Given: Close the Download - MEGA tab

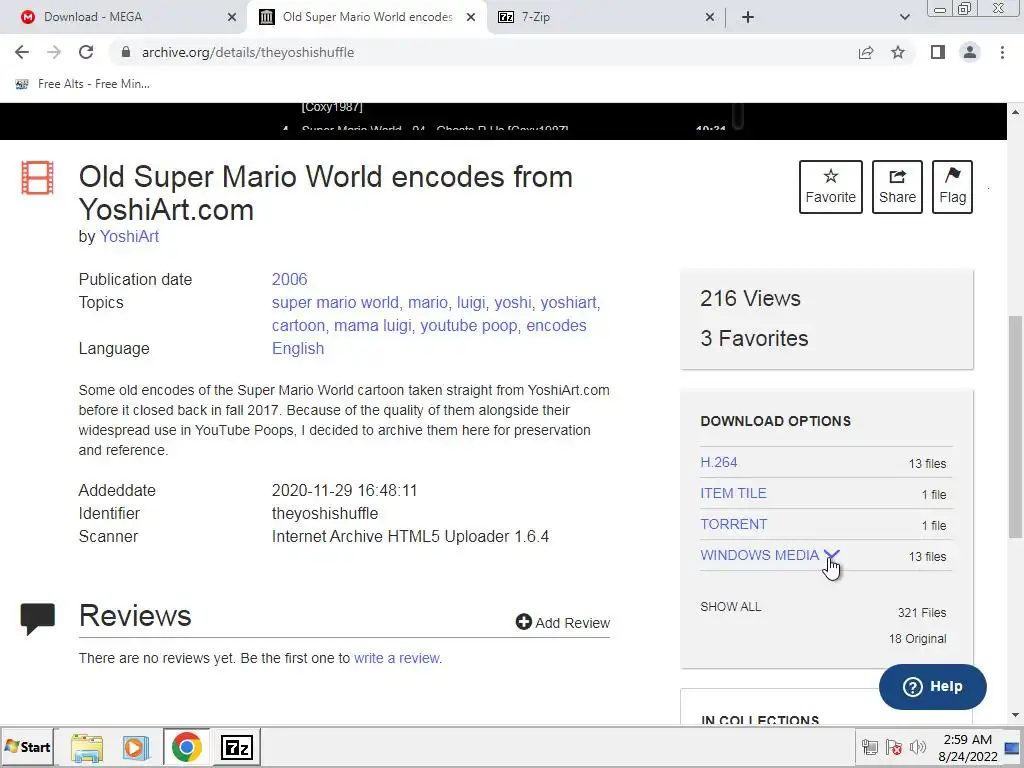Looking at the screenshot, I should pos(232,17).
